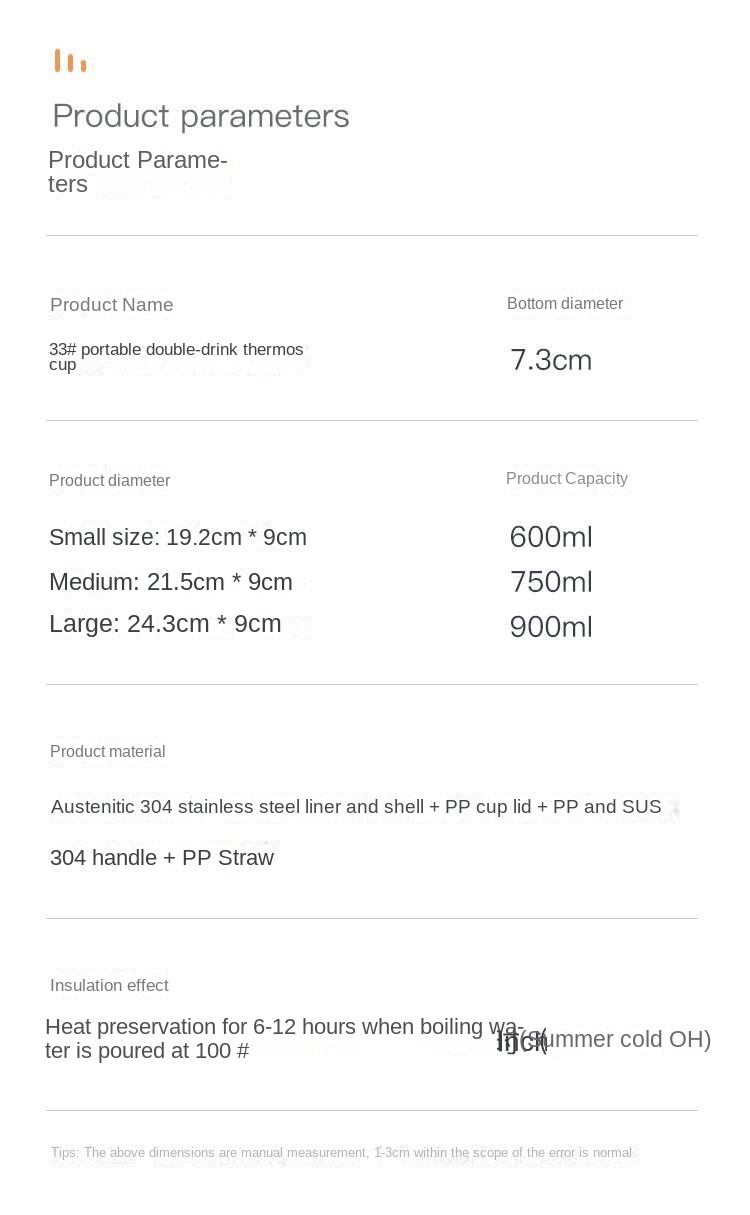Click the "Product diameter" label
The image size is (750, 1215).
click(x=110, y=481)
